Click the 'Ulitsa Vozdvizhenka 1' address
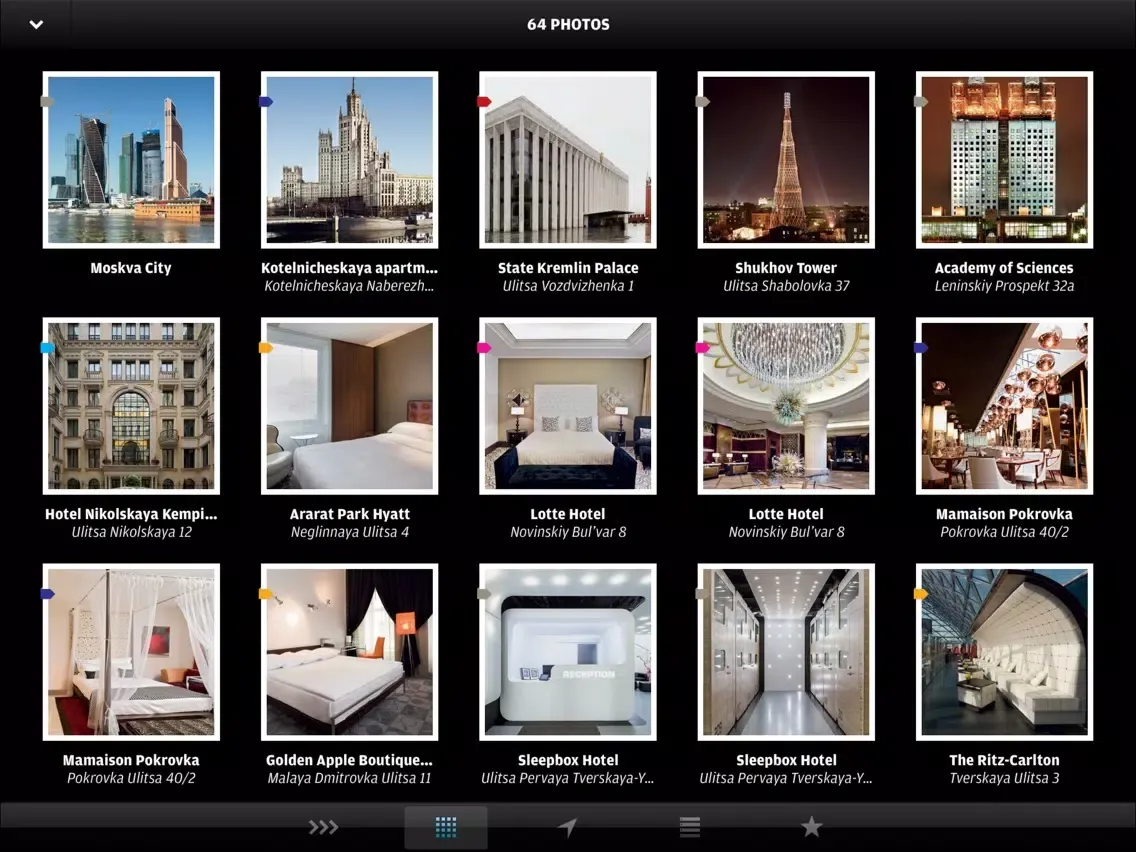The image size is (1136, 852). point(568,286)
